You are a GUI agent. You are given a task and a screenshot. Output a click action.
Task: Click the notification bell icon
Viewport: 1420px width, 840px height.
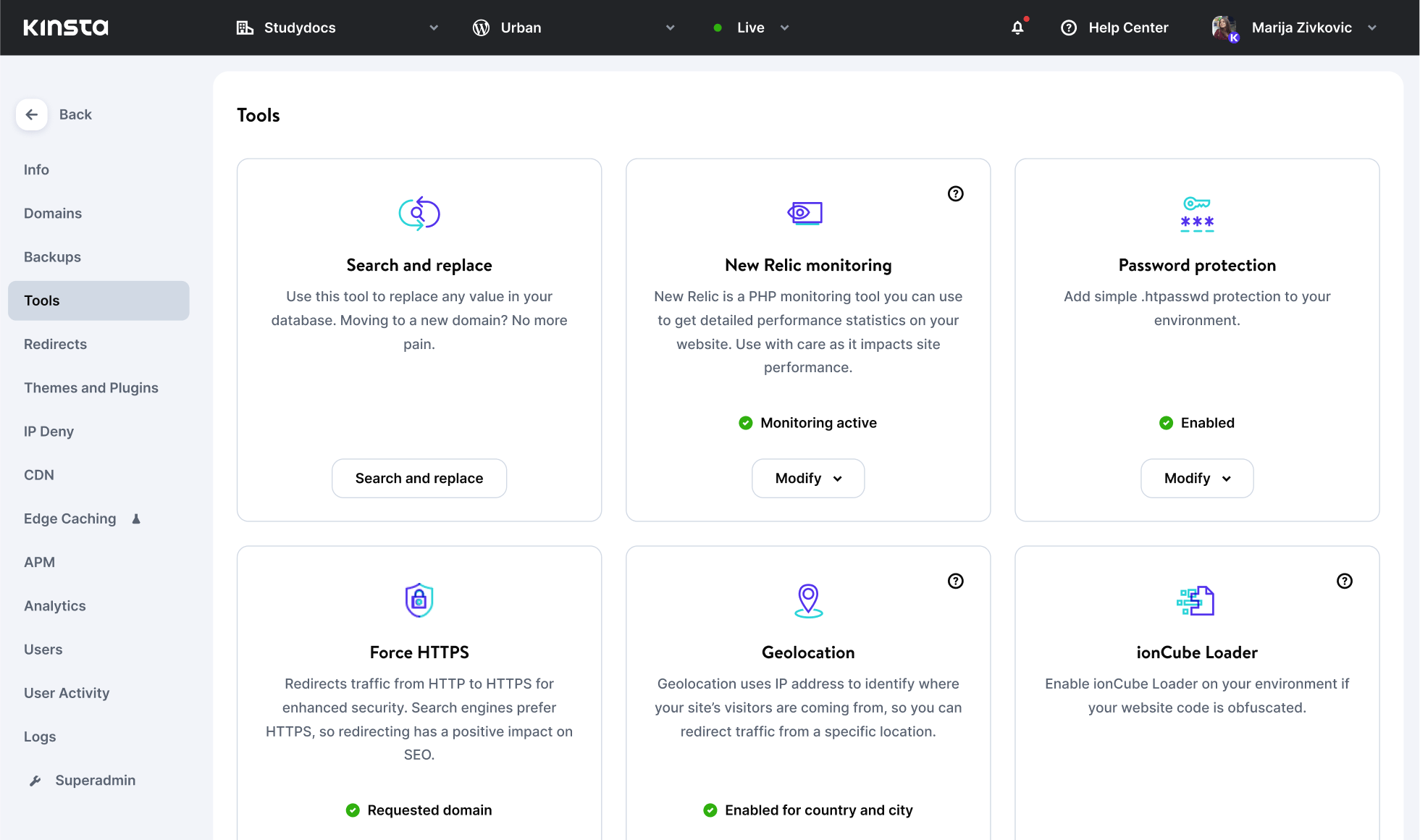[x=1017, y=28]
